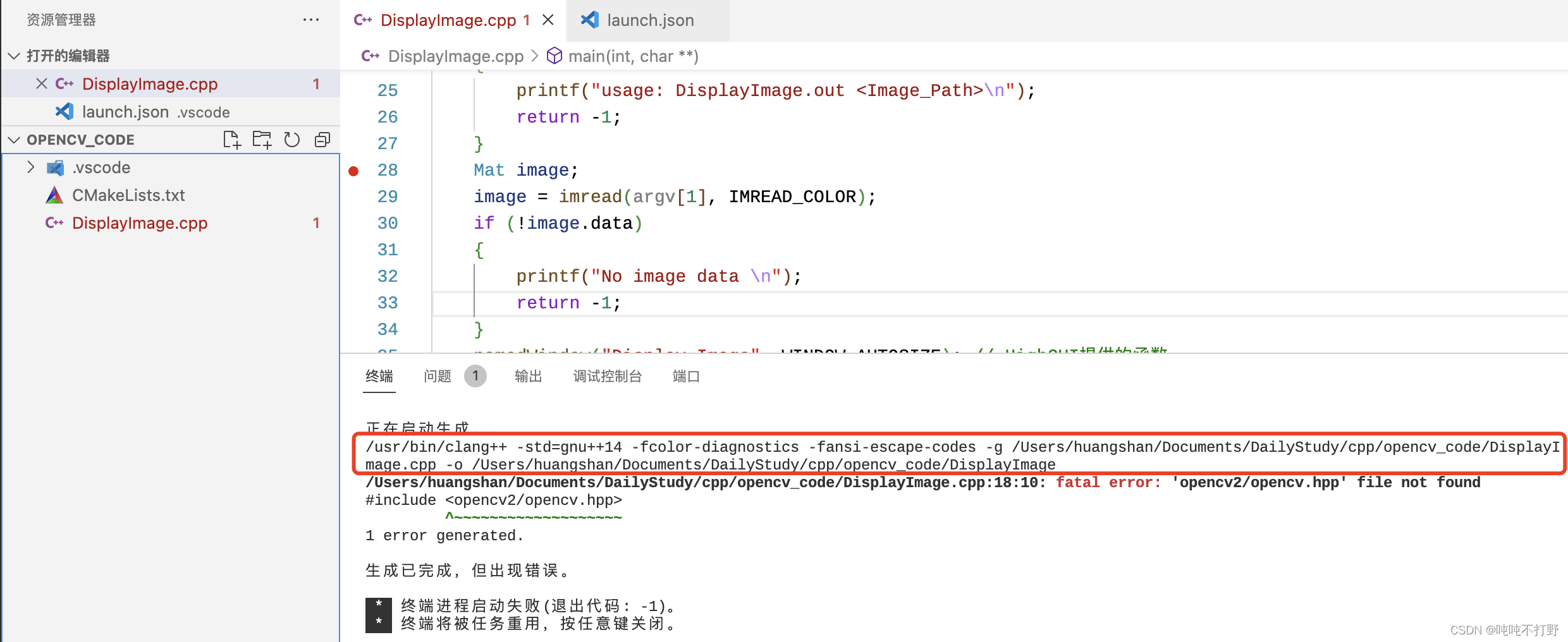
Task: Open the Debug Console panel tab
Action: [x=608, y=377]
